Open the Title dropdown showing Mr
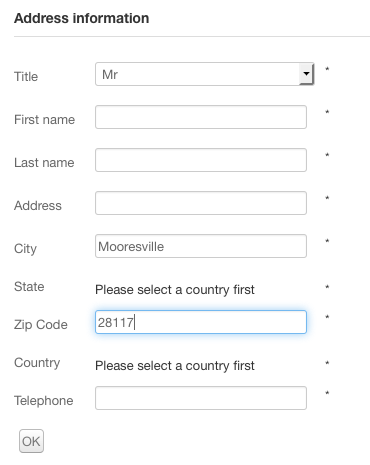 coord(204,74)
